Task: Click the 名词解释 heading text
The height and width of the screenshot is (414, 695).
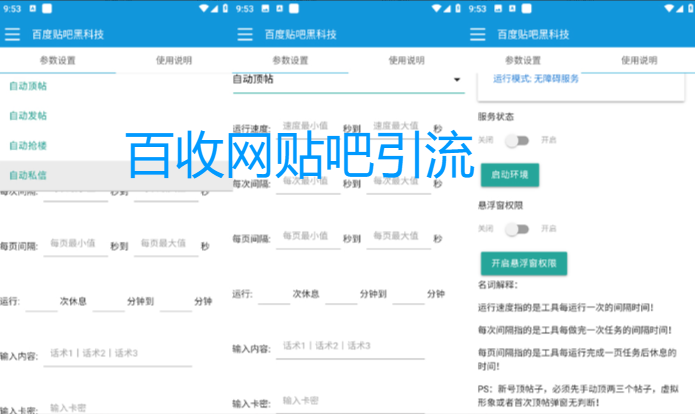Action: click(497, 285)
